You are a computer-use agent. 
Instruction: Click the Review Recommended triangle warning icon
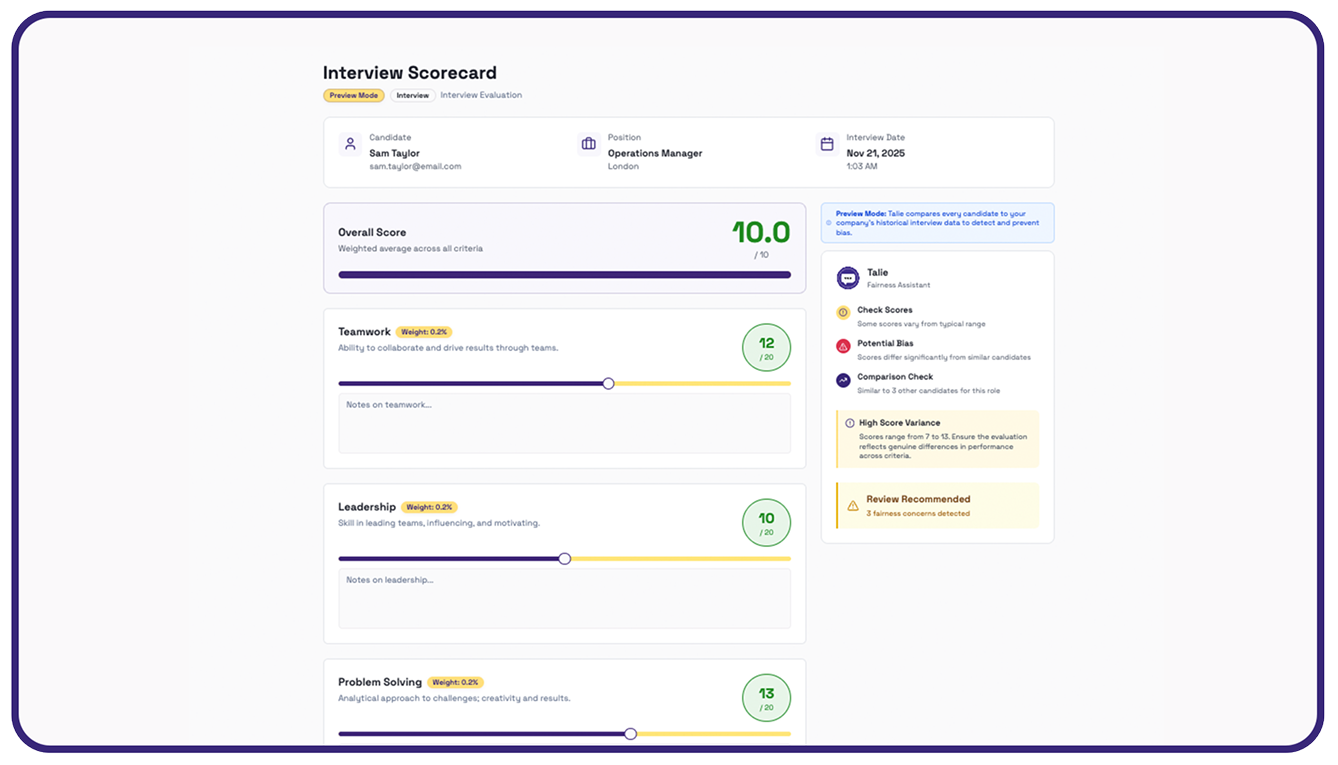pyautogui.click(x=853, y=506)
